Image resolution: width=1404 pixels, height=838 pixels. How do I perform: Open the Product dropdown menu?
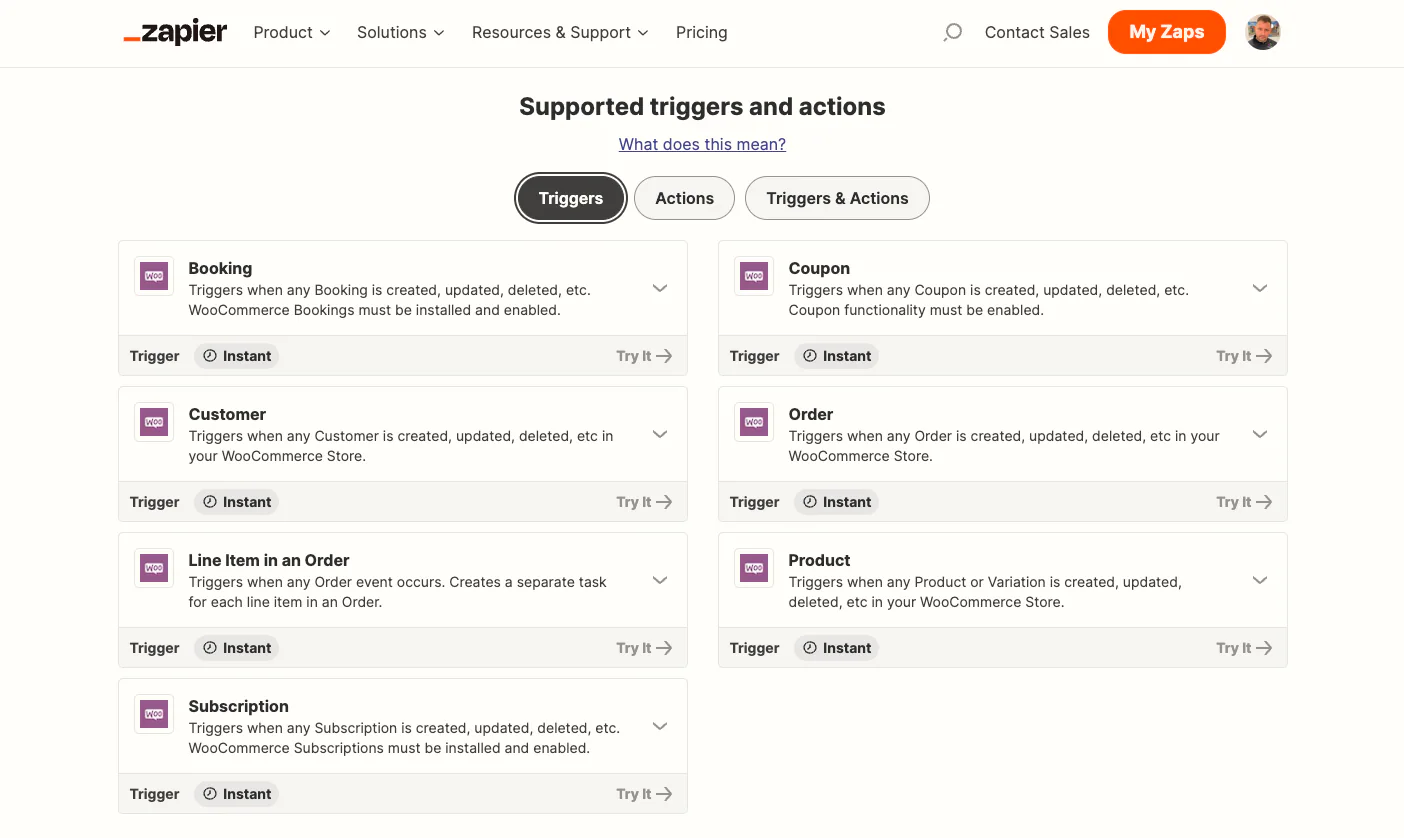pos(292,32)
